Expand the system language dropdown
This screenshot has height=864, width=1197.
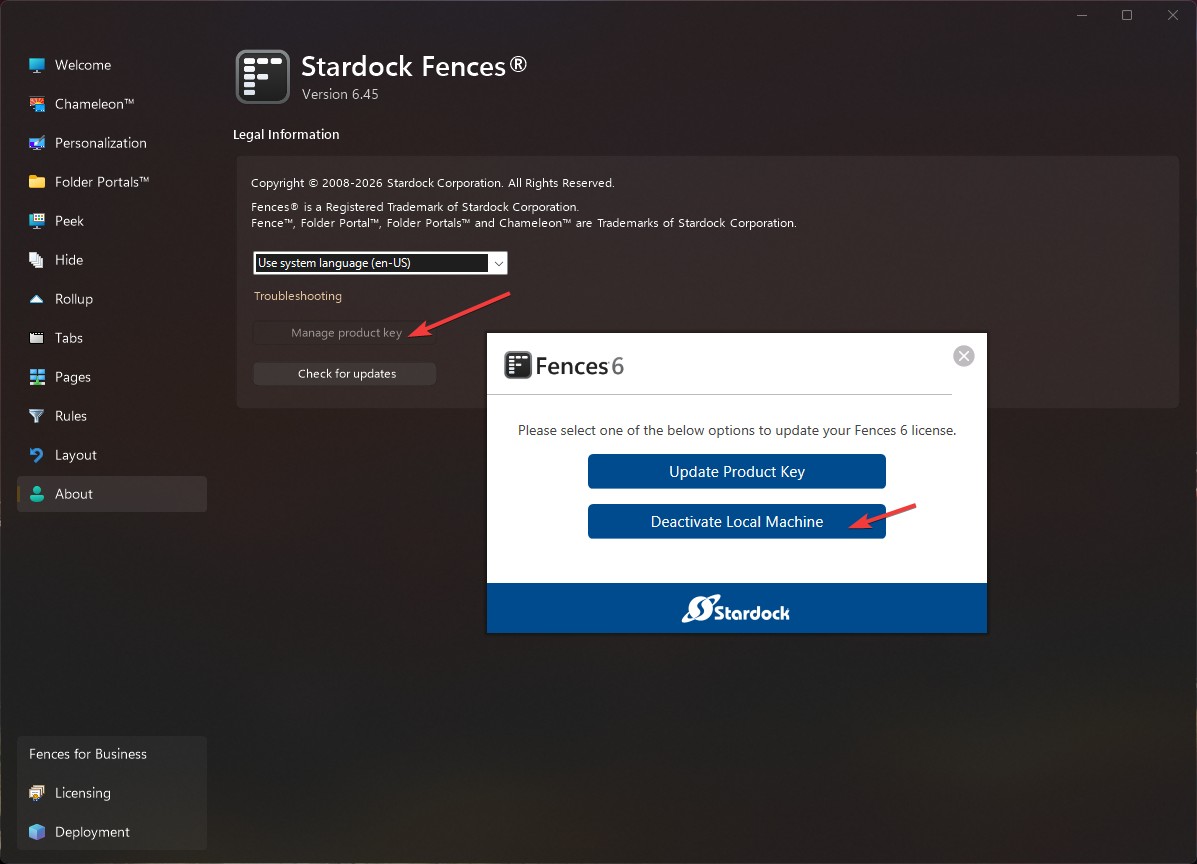(x=380, y=263)
